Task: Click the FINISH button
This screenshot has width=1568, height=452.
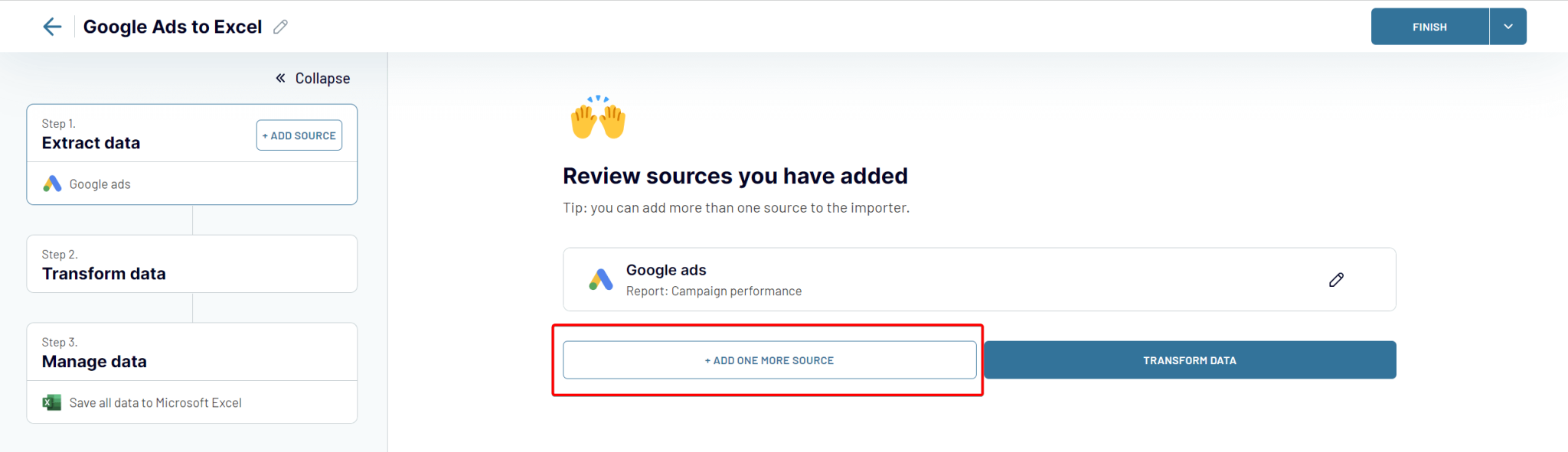Action: [1429, 27]
